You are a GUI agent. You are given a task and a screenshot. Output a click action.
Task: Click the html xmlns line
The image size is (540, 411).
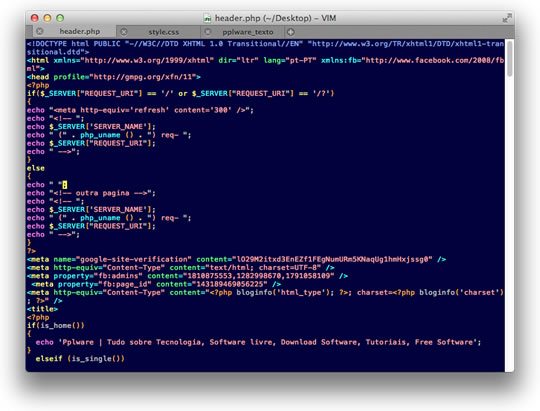point(265,64)
